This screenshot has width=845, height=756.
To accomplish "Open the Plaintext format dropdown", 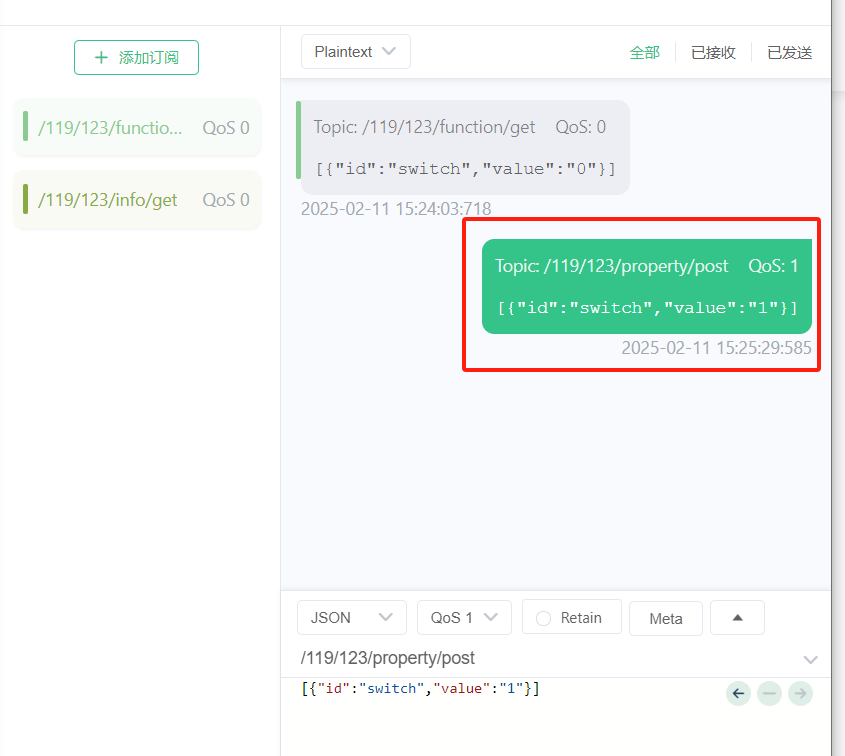I will point(355,52).
